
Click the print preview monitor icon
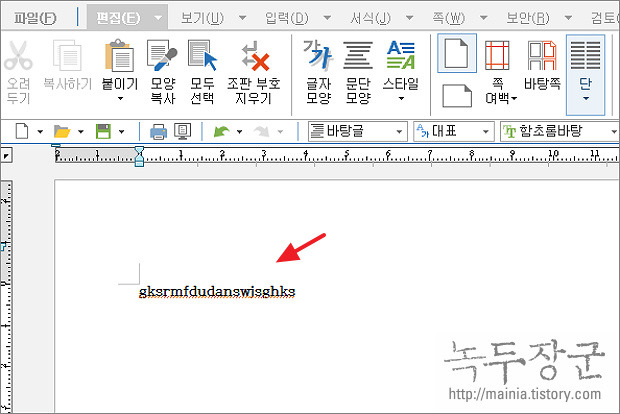[182, 132]
